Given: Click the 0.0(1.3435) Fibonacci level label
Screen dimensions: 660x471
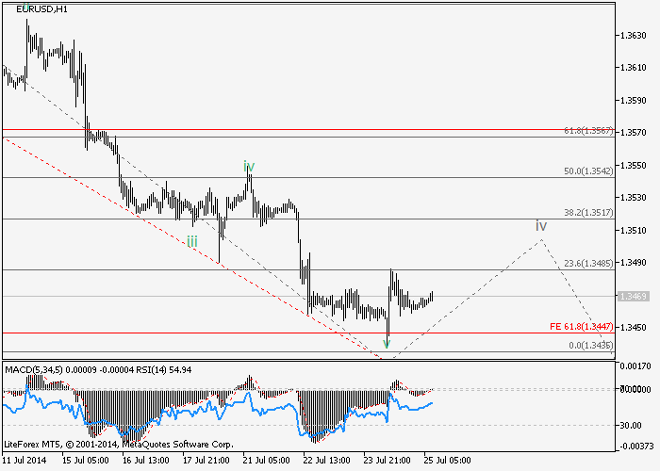Looking at the screenshot, I should 591,346.
